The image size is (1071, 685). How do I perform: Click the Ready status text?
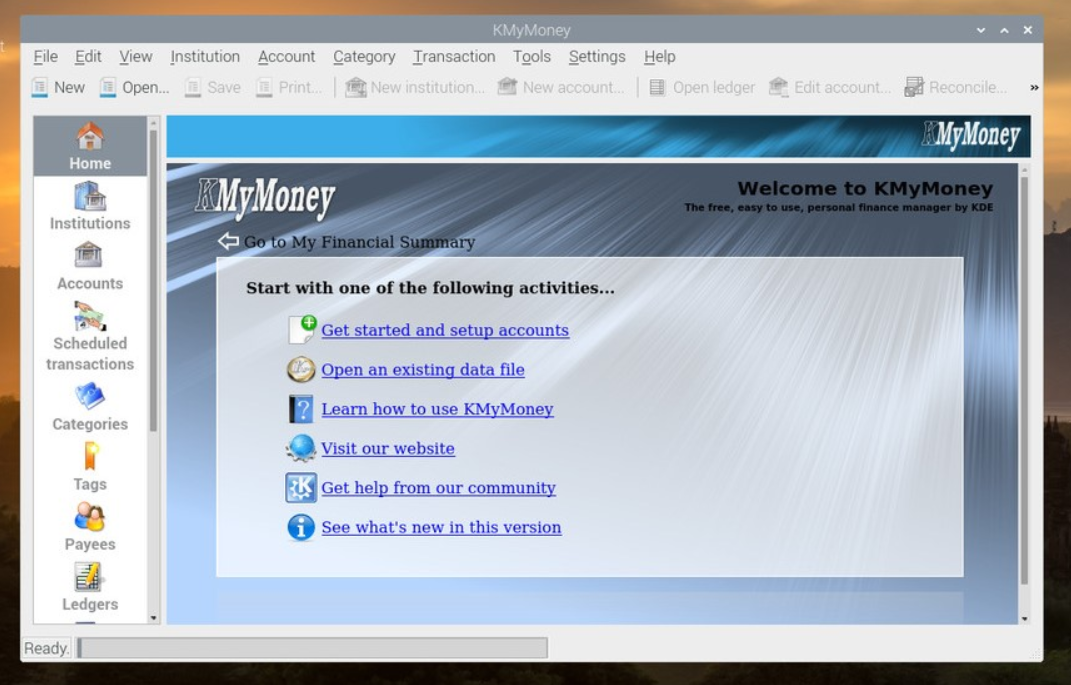(x=46, y=648)
